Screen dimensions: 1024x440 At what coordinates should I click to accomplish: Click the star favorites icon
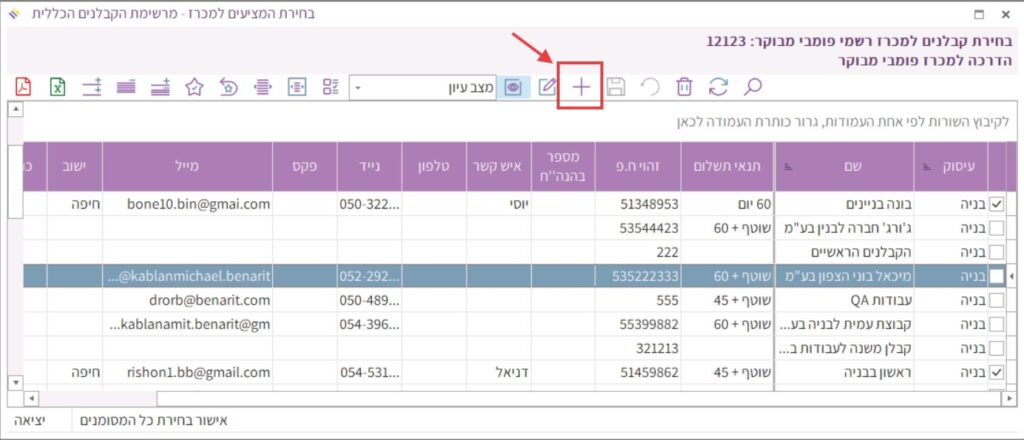pos(194,87)
